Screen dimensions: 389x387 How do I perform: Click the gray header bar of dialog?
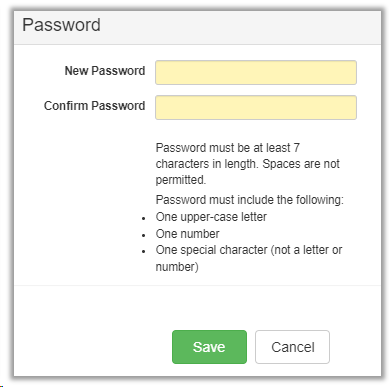[197, 28]
